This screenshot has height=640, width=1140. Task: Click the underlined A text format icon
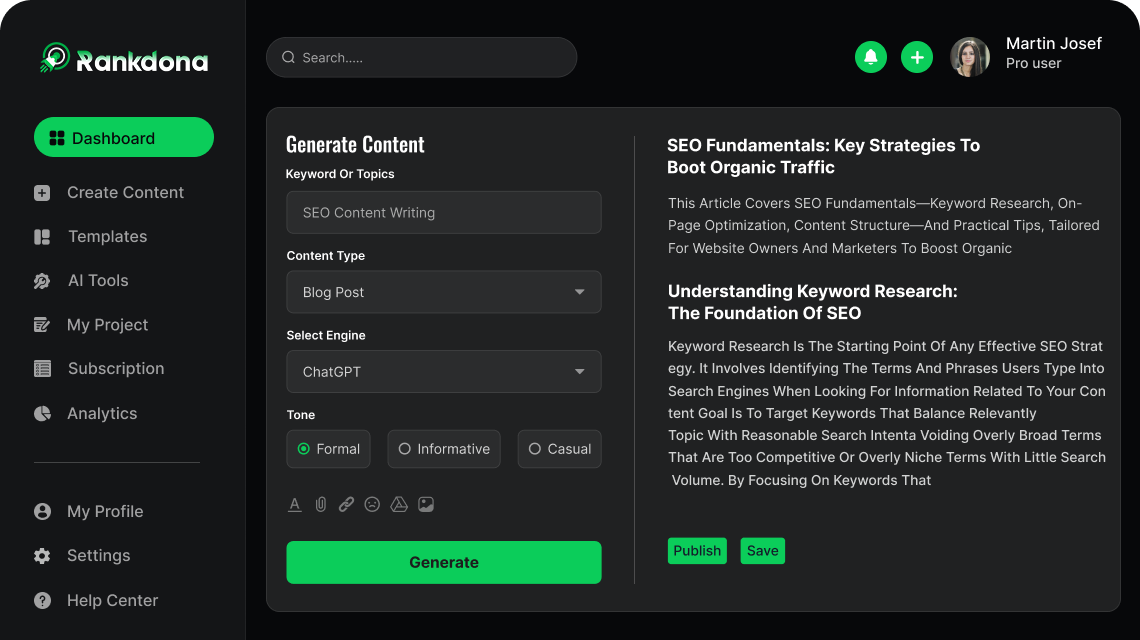295,505
